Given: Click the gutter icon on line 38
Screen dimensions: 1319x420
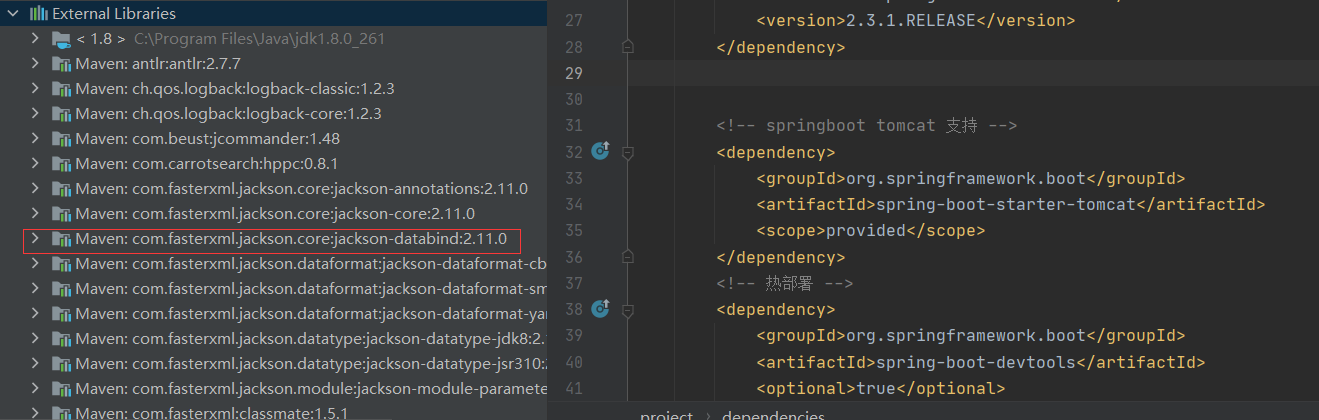Looking at the screenshot, I should pos(600,308).
